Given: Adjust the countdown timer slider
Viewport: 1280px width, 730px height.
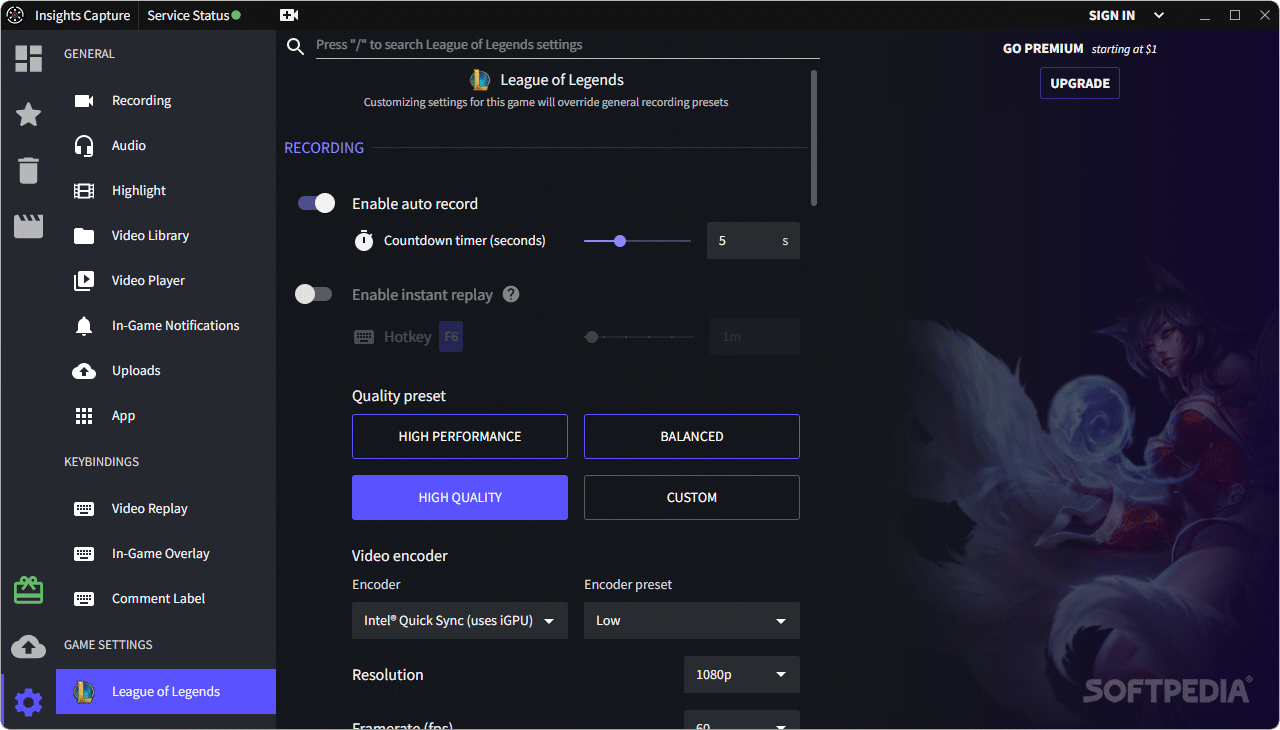Looking at the screenshot, I should (x=637, y=241).
